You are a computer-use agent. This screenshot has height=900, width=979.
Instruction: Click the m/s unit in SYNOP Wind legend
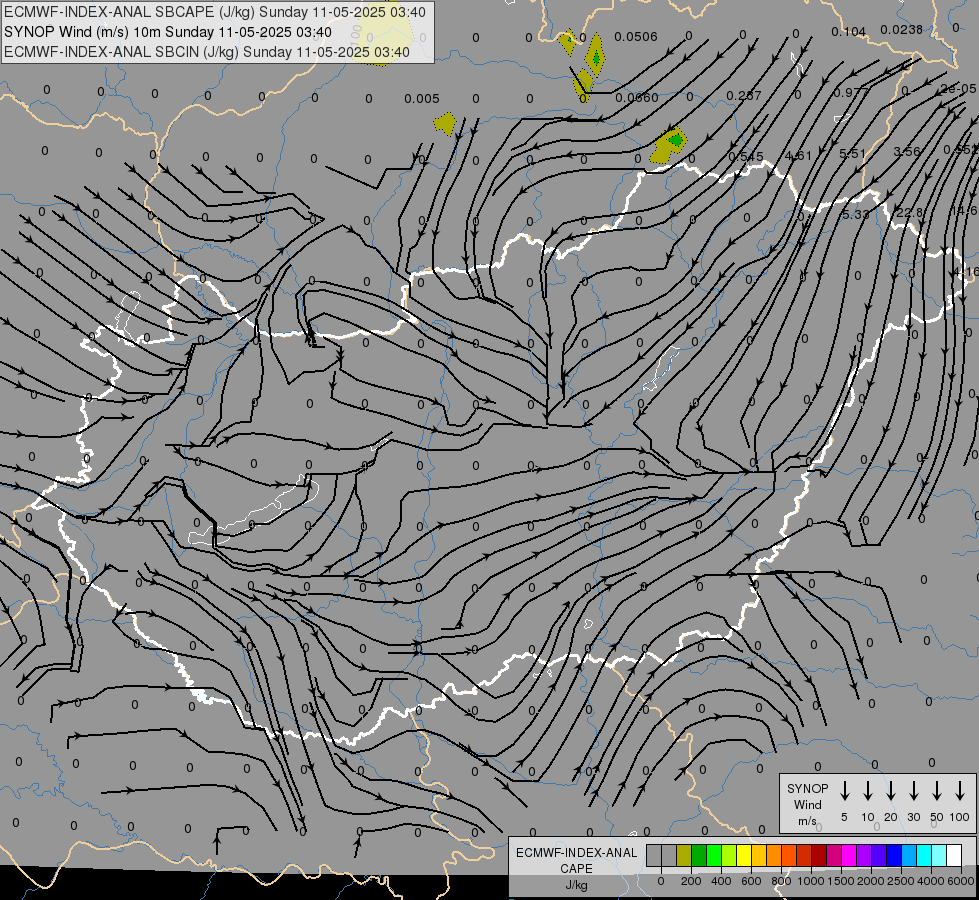pos(807,821)
